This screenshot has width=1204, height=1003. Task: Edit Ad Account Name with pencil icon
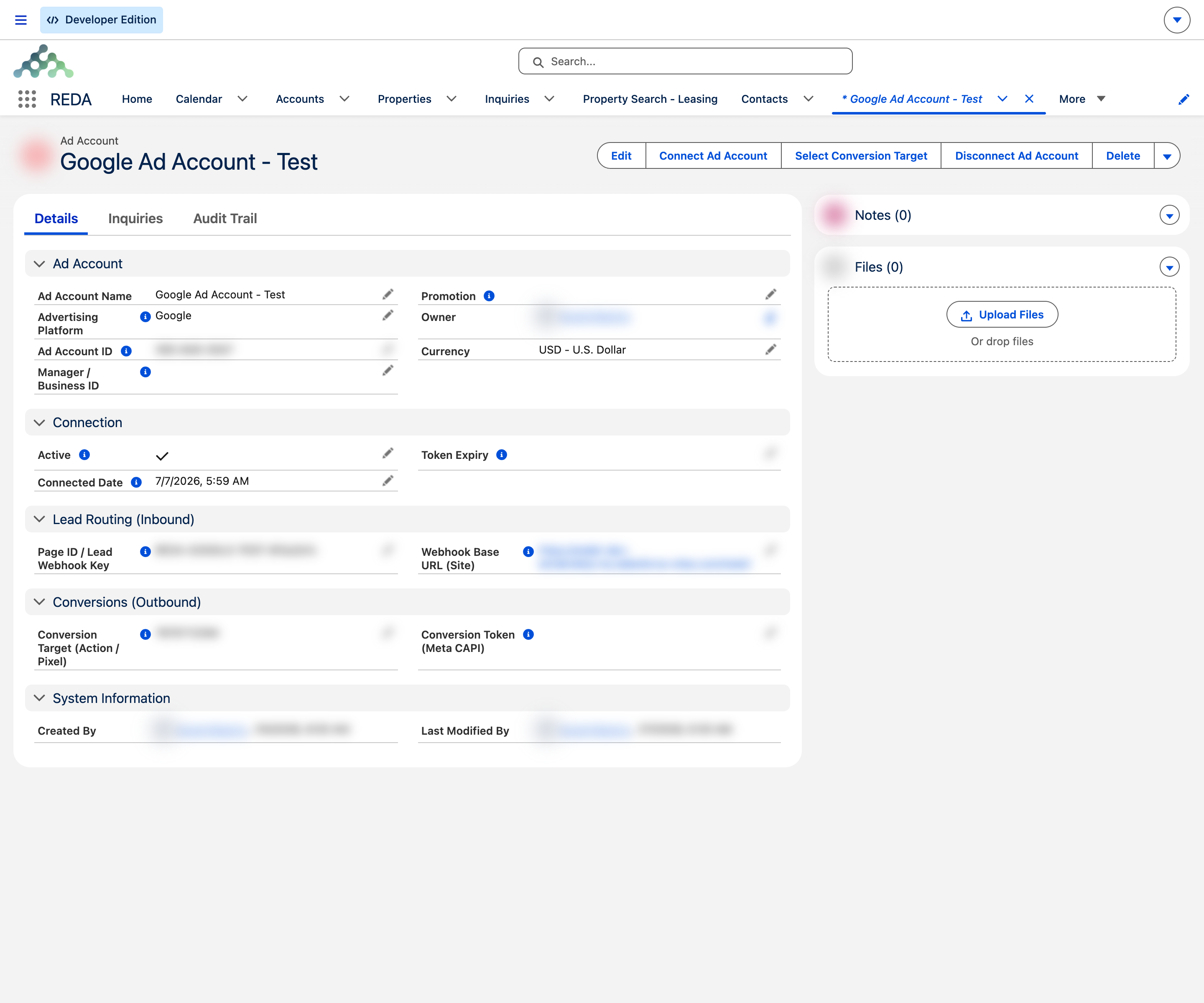click(x=388, y=295)
